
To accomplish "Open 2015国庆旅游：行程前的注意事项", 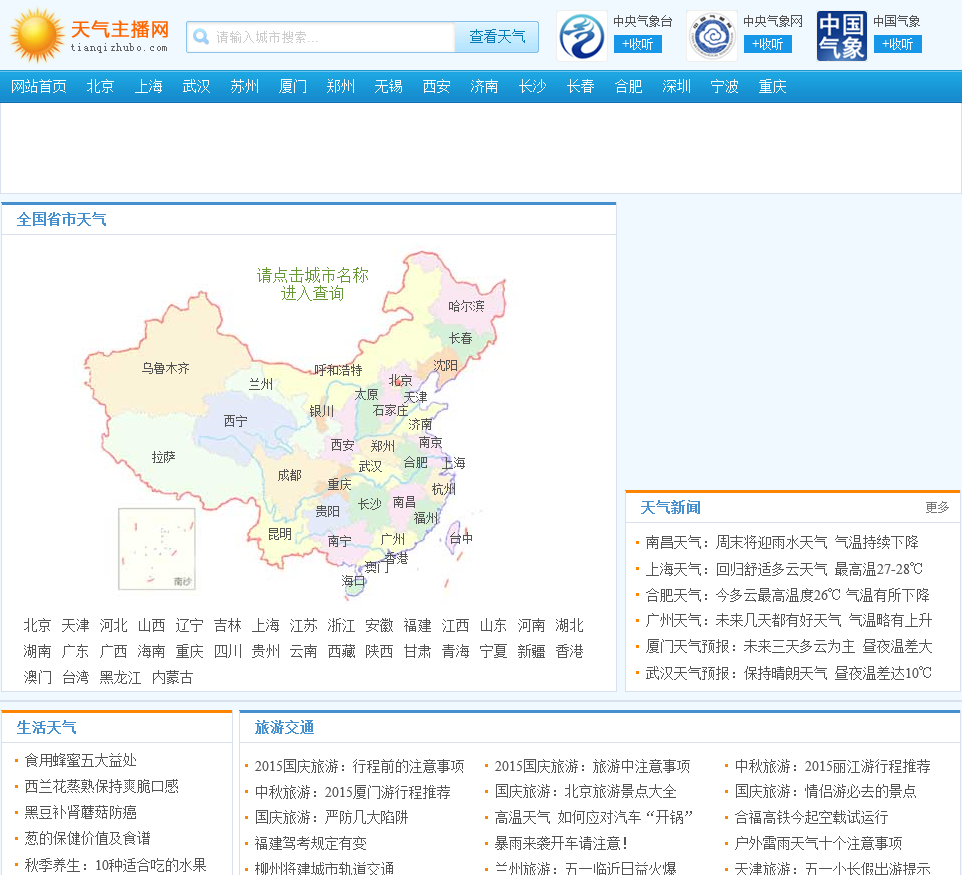I will coord(360,766).
